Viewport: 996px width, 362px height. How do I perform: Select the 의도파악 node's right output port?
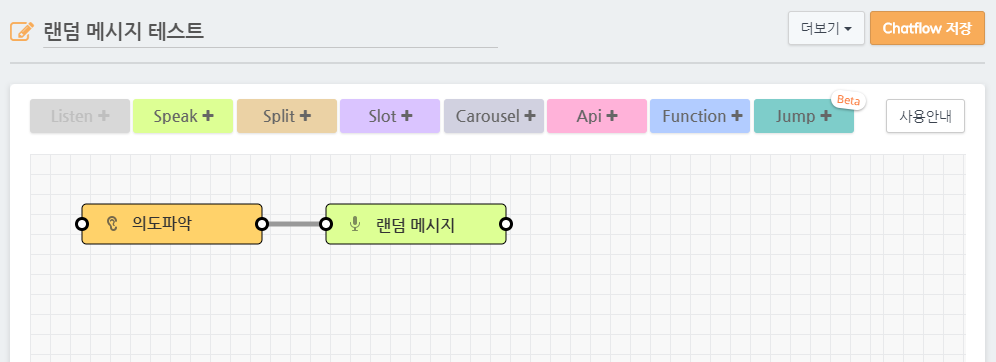(x=262, y=224)
